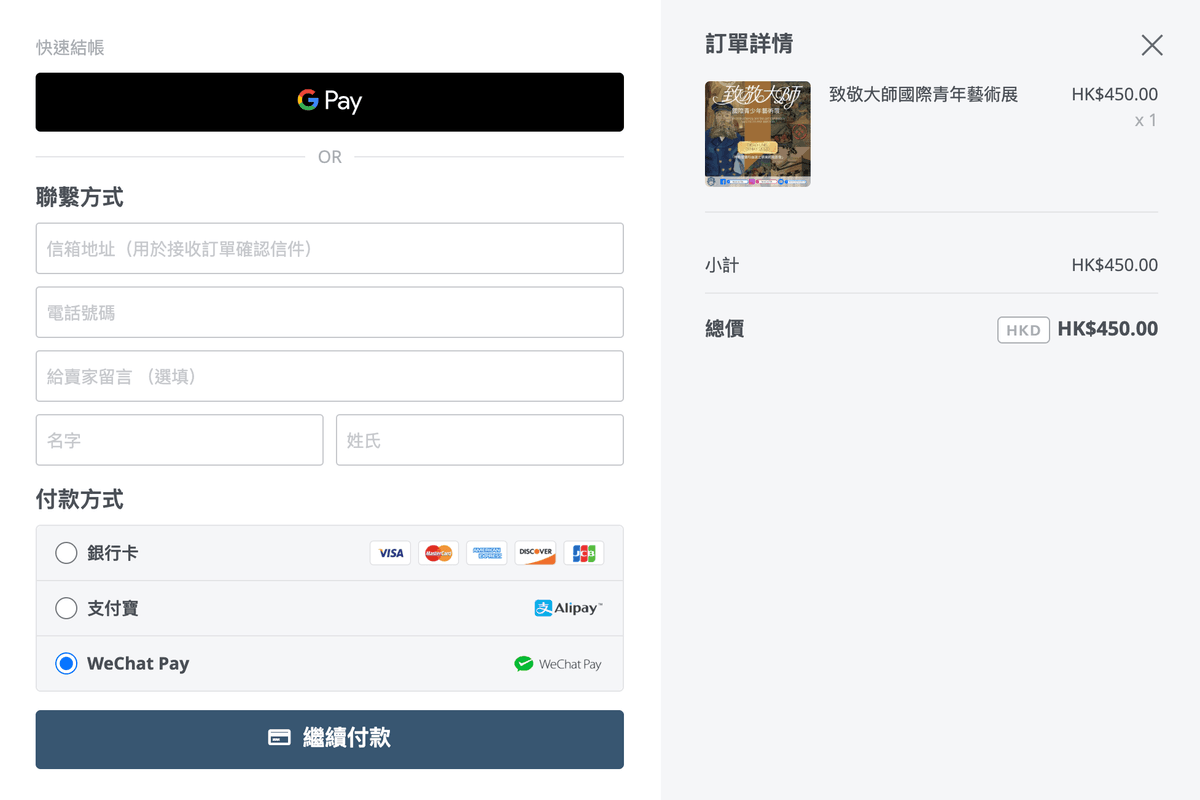Close the order details panel

(1152, 45)
